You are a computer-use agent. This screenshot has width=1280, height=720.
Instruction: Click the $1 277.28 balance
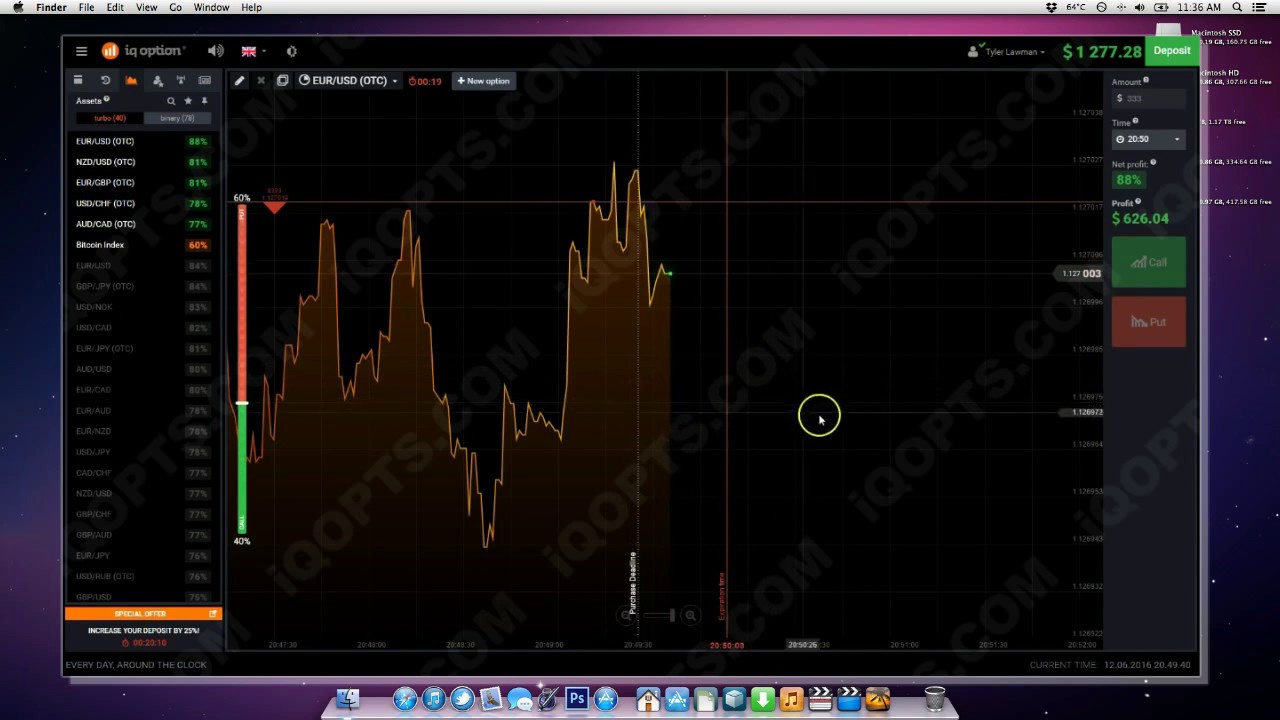(x=1101, y=52)
